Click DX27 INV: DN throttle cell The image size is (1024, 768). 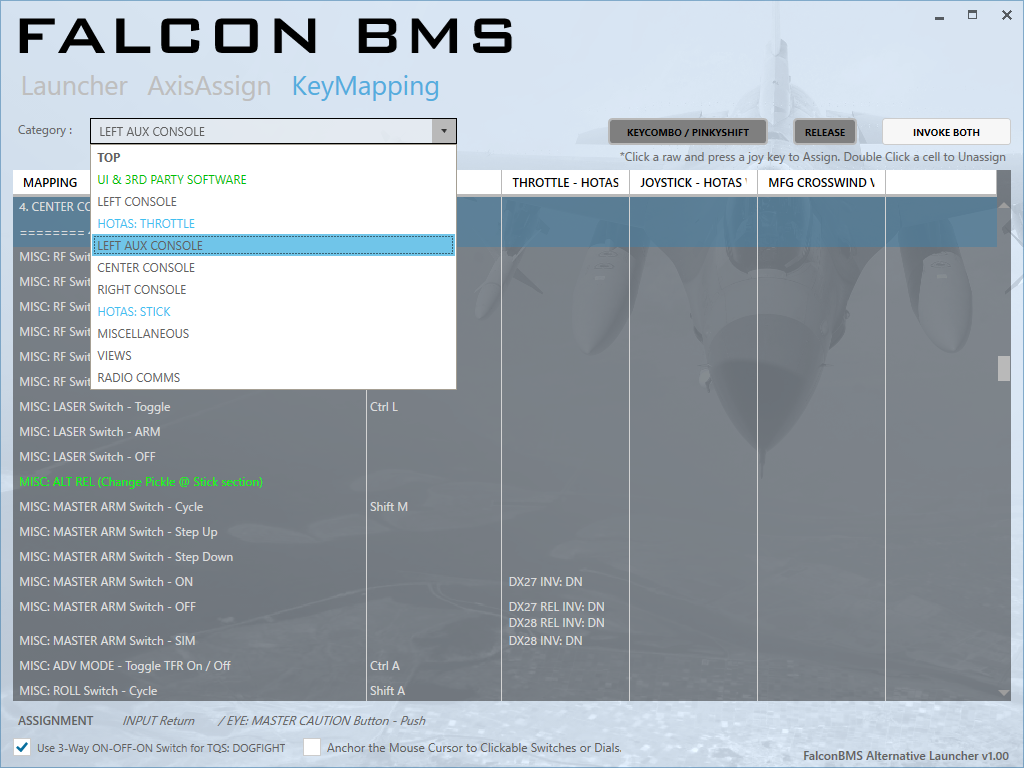point(566,582)
